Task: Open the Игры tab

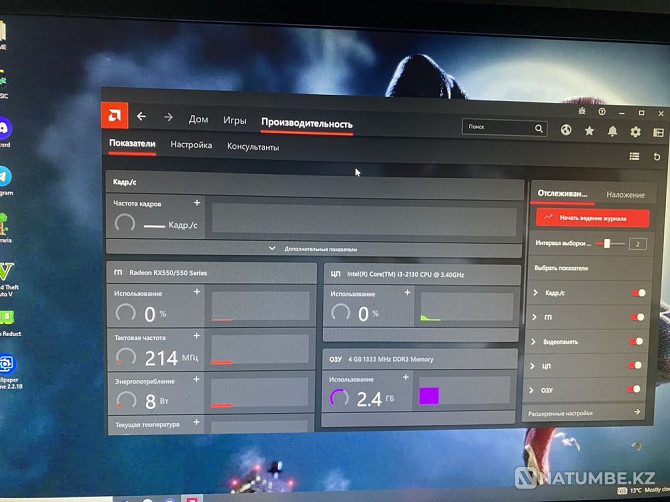Action: [x=235, y=120]
